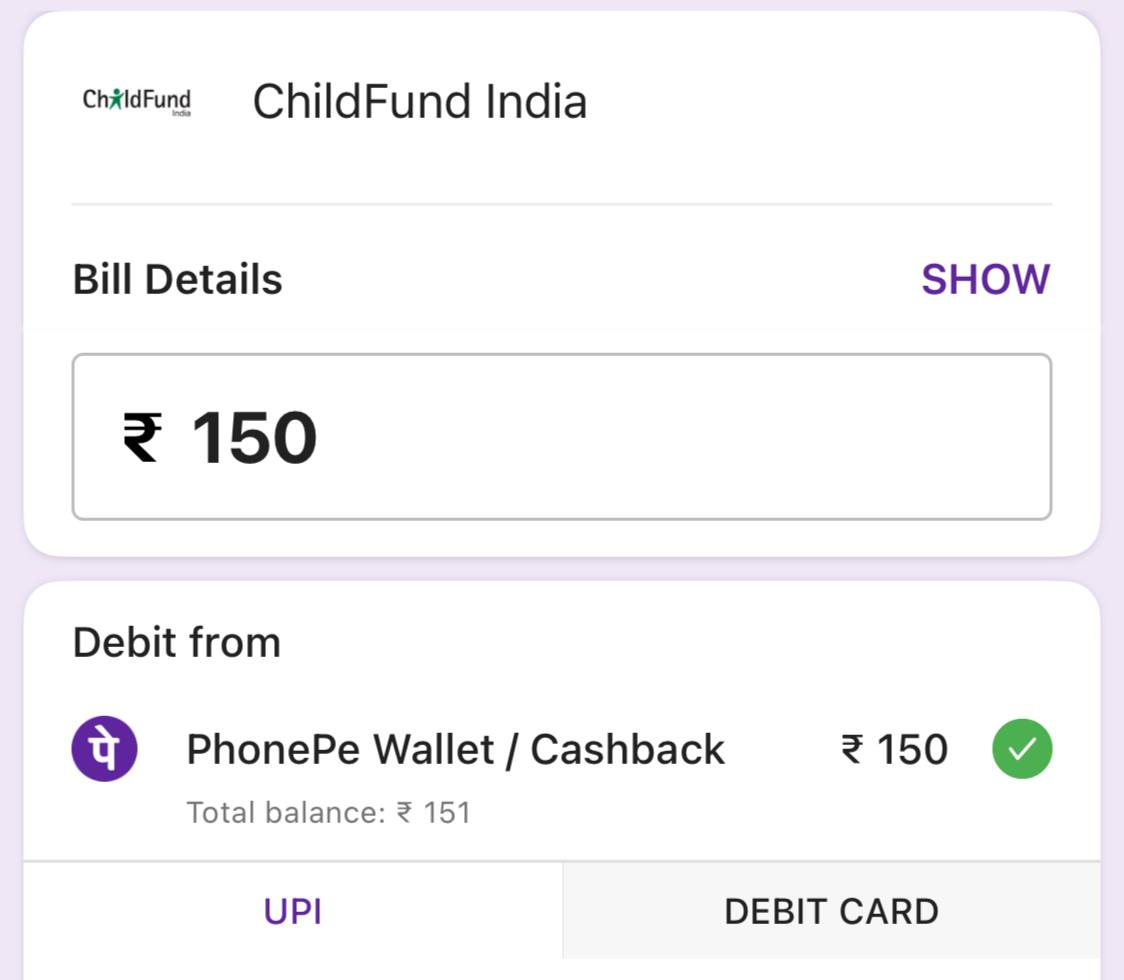Tap the Bill Details heading
The width and height of the screenshot is (1124, 980).
pos(178,280)
